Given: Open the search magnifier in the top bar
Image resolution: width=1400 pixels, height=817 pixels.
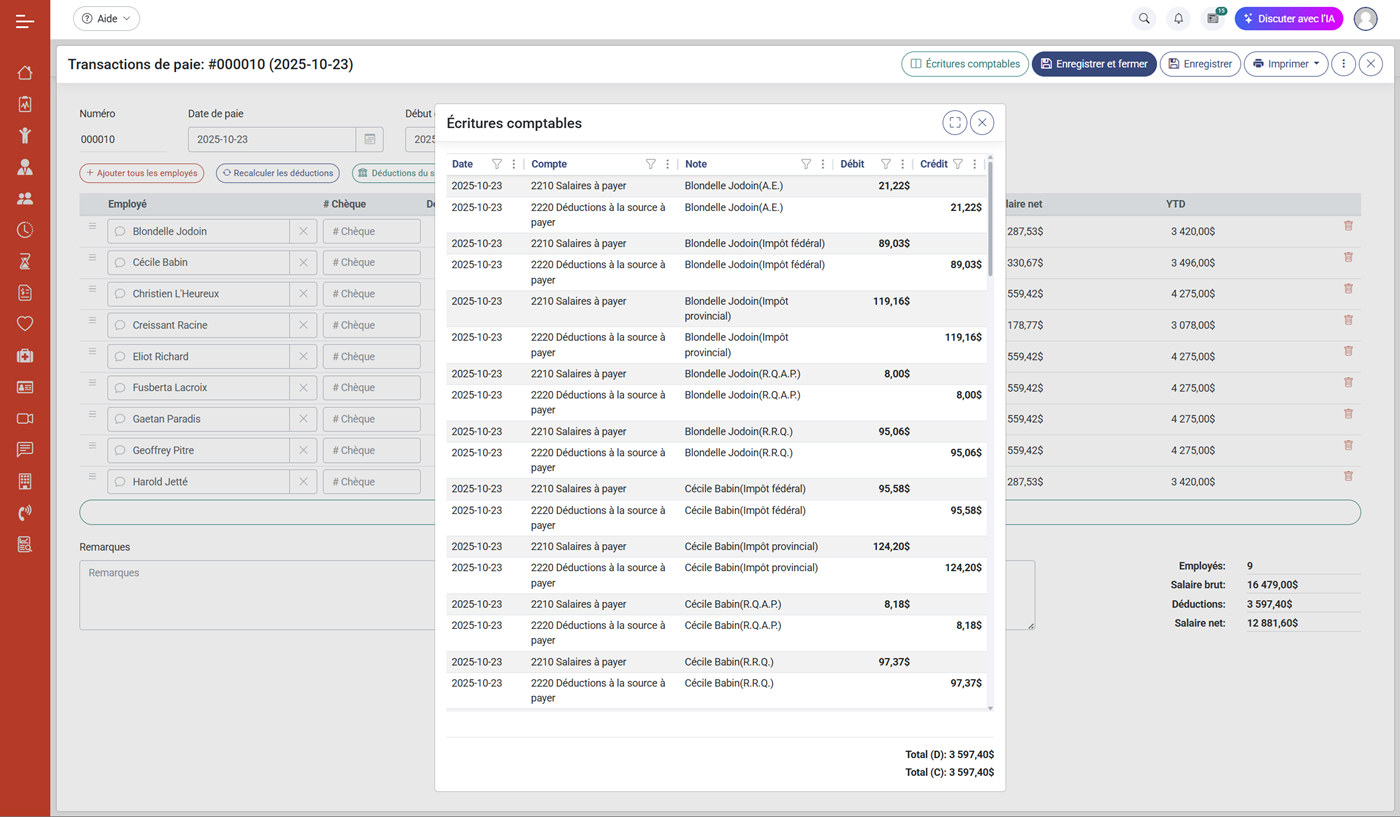Looking at the screenshot, I should tap(1143, 18).
